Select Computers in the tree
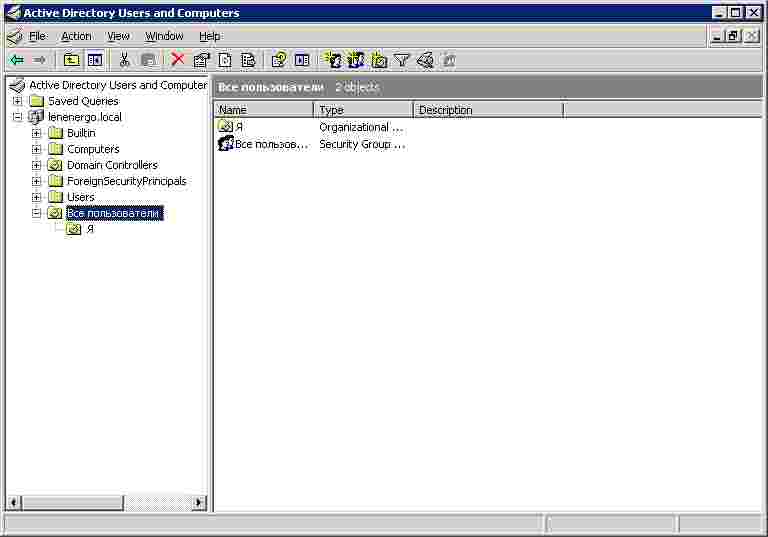This screenshot has width=768, height=537. [x=93, y=149]
